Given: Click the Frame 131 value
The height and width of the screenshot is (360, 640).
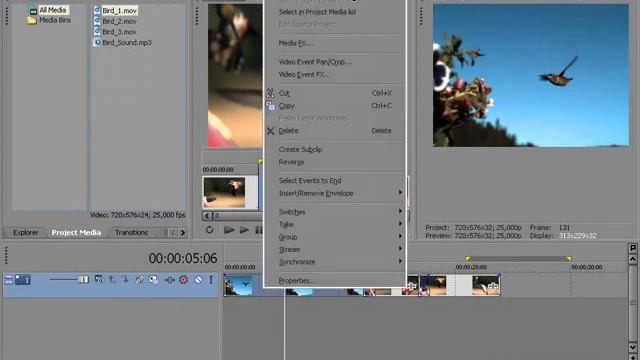Looking at the screenshot, I should [x=564, y=227].
